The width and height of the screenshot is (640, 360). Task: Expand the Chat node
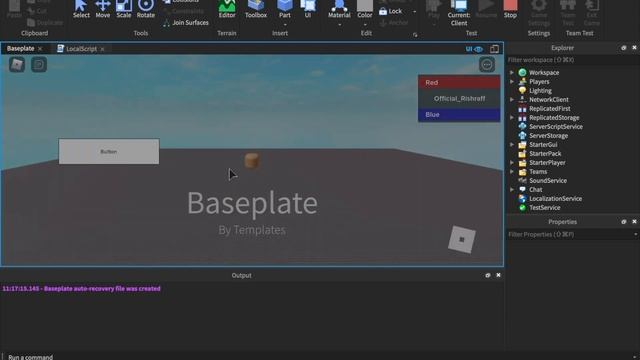[x=512, y=189]
